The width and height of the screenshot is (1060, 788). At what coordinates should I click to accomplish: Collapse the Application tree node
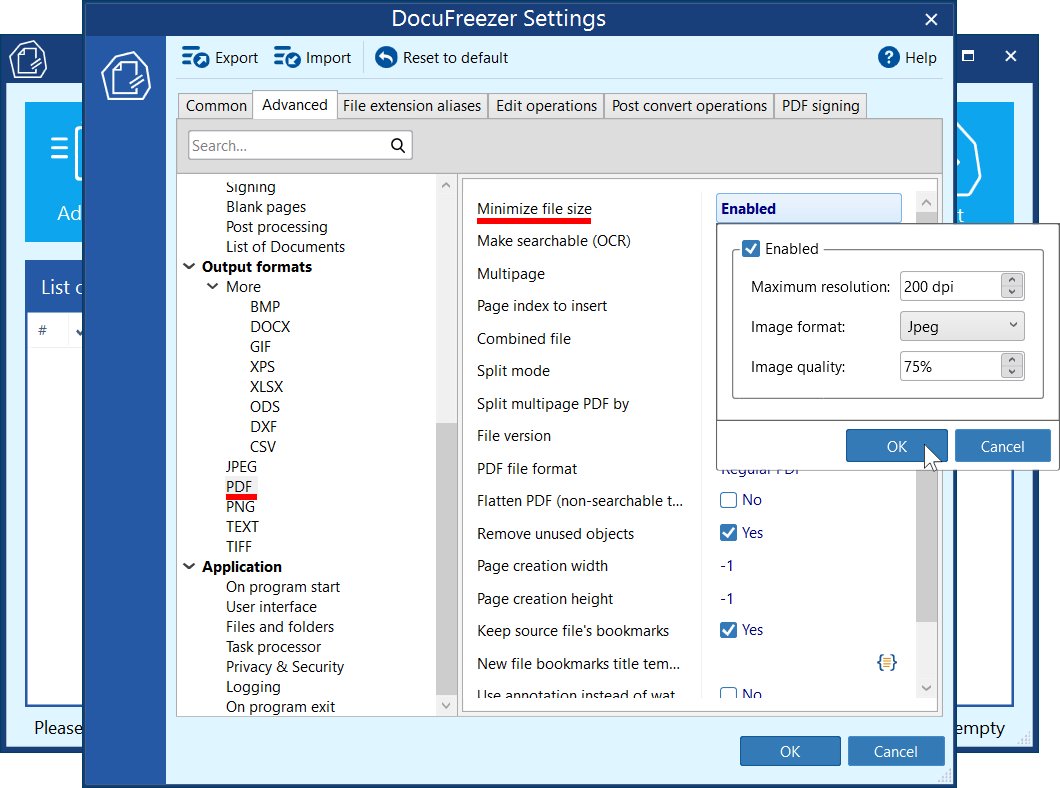[189, 566]
